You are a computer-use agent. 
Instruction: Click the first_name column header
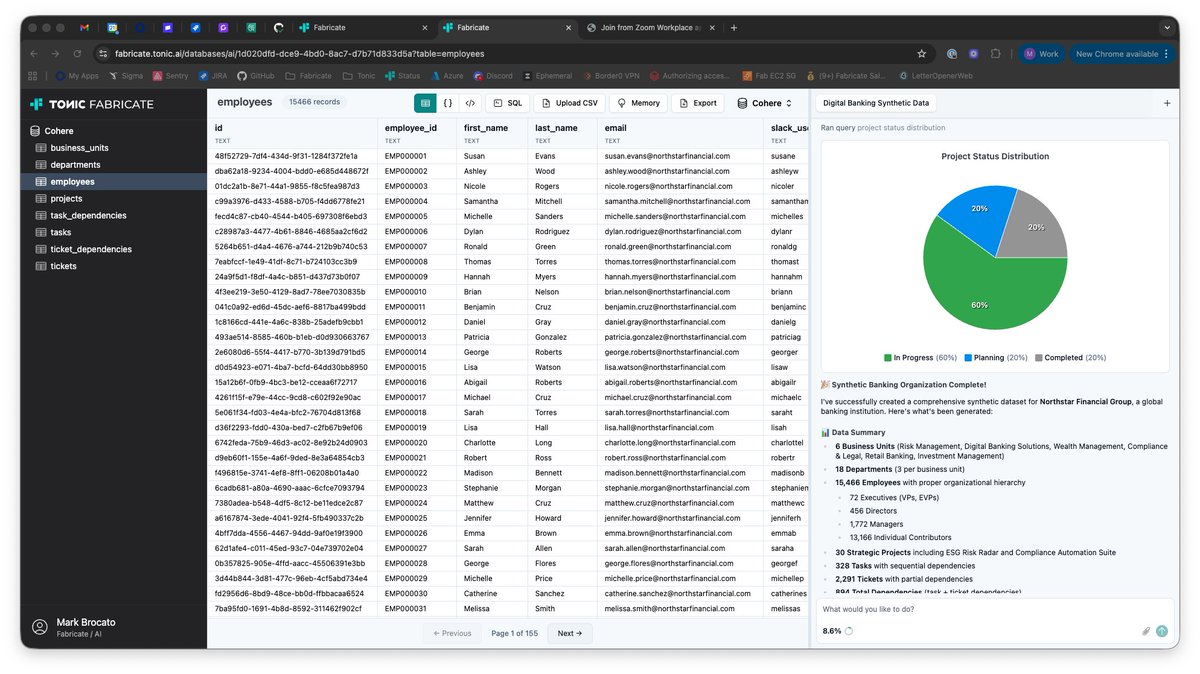click(x=493, y=133)
